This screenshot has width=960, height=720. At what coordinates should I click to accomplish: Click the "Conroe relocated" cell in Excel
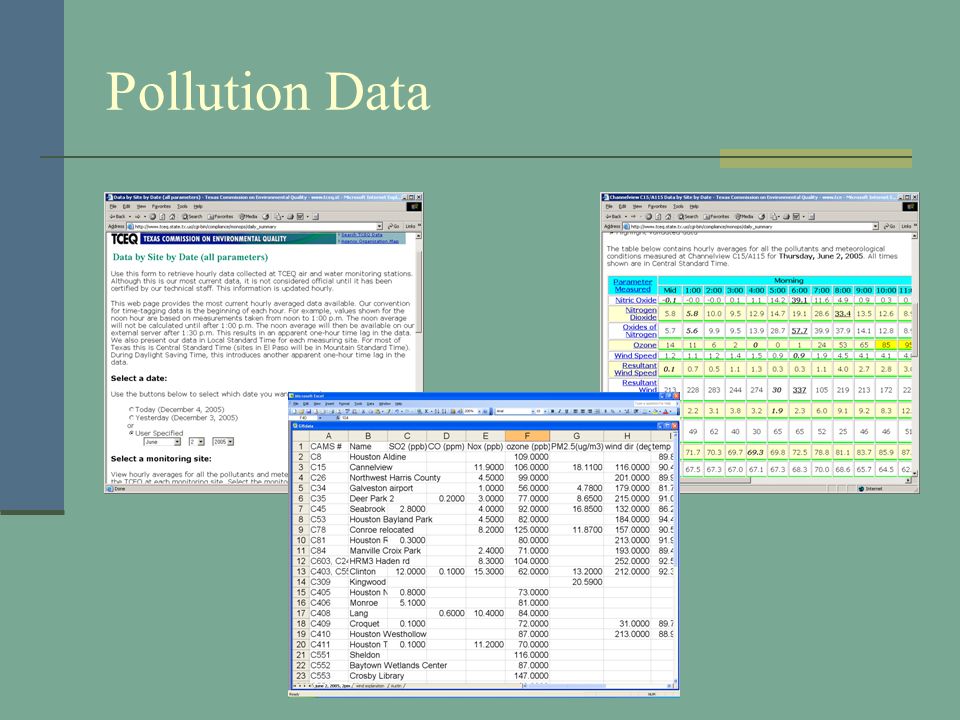[x=381, y=530]
